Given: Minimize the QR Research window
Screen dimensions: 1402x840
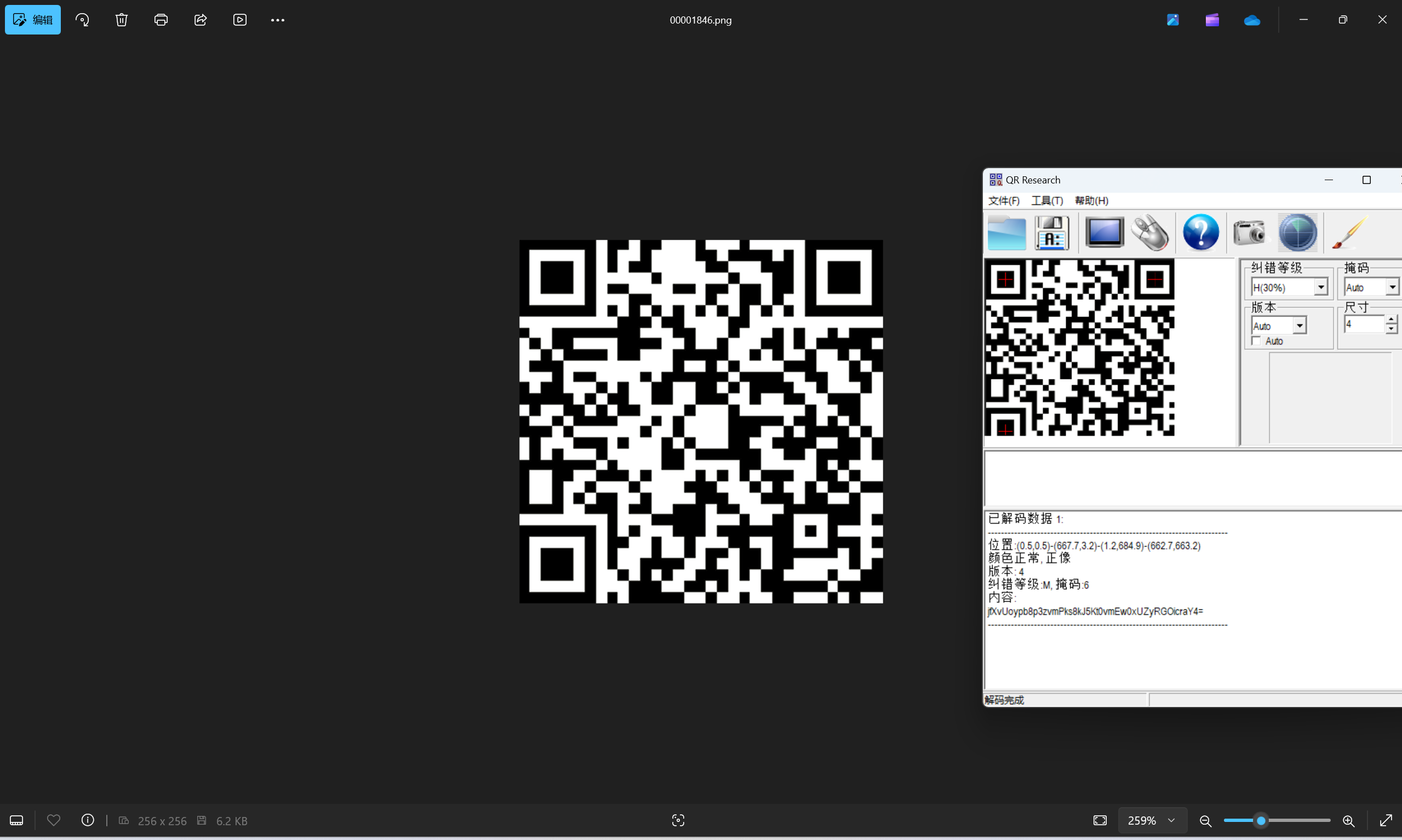Looking at the screenshot, I should 1329,180.
